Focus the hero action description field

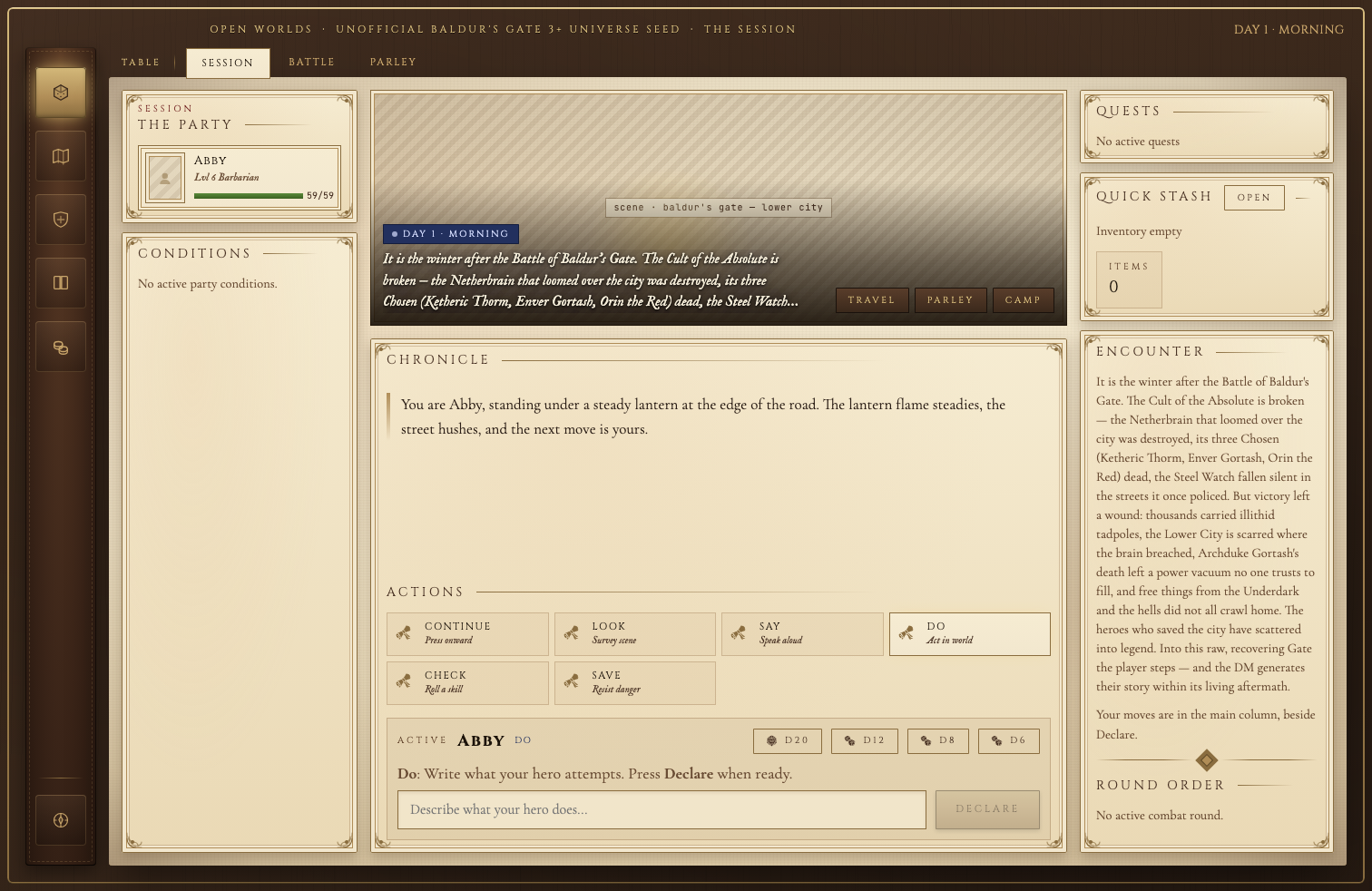661,809
